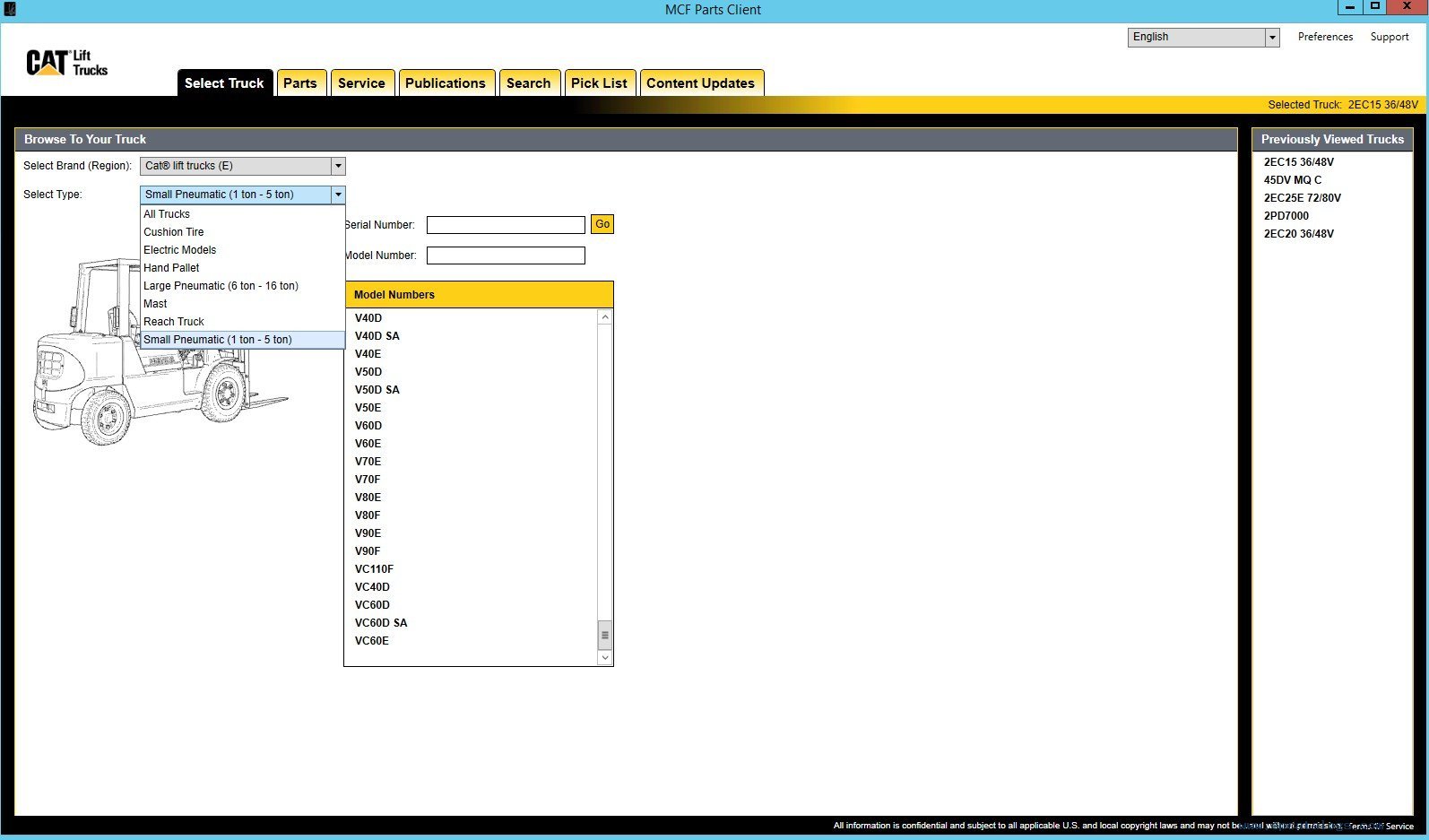This screenshot has width=1429, height=840.
Task: Go to the Search tab
Action: click(529, 82)
